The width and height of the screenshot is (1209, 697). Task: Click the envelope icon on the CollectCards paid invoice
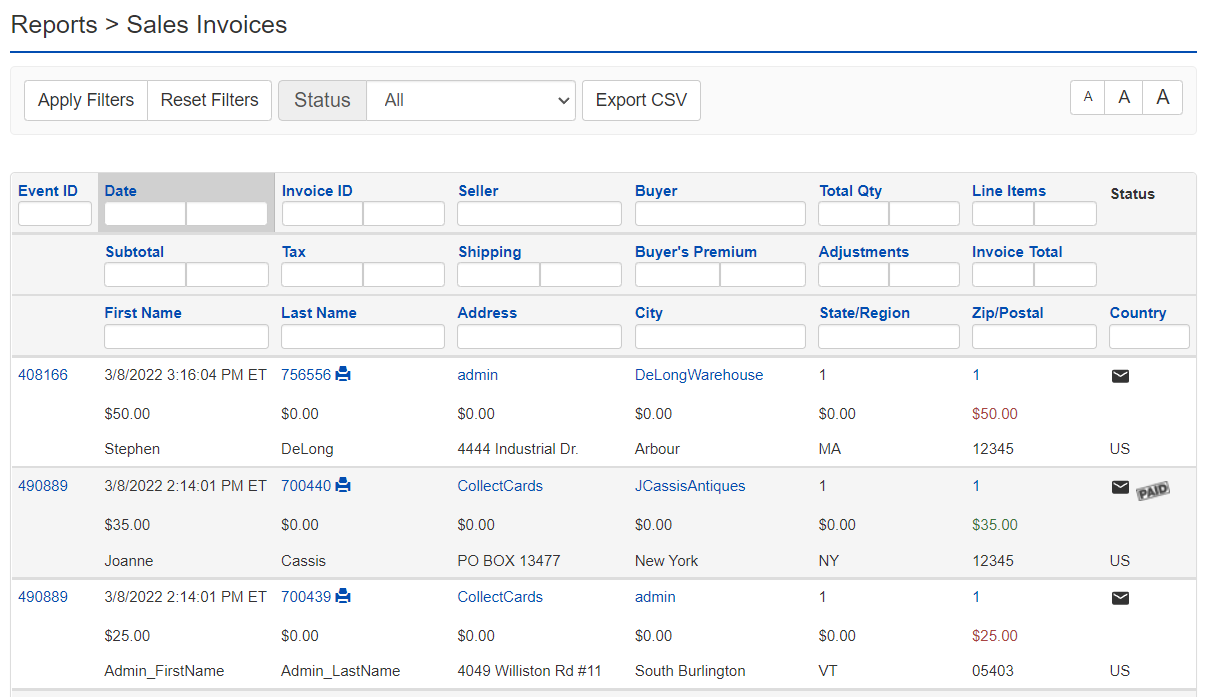(1120, 487)
